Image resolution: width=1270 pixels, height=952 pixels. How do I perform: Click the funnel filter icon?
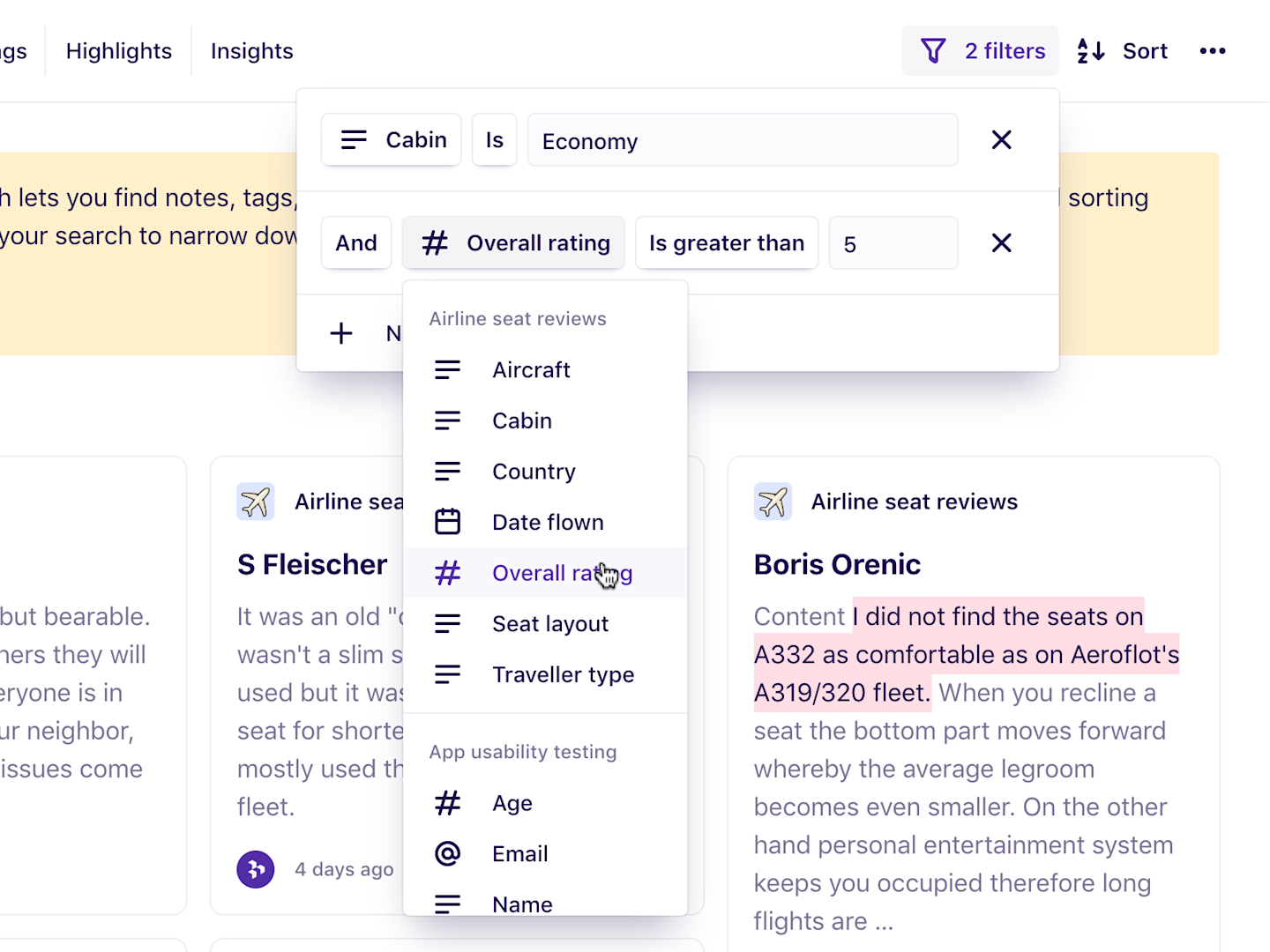coord(933,51)
